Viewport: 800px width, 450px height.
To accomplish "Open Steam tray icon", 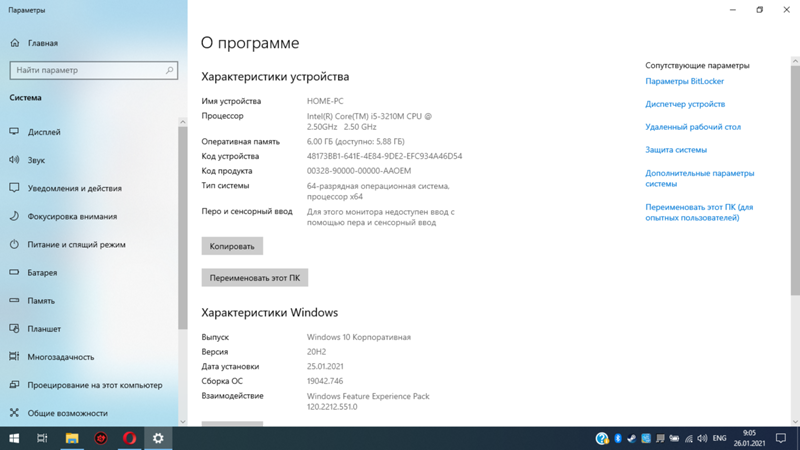I will (x=632, y=438).
